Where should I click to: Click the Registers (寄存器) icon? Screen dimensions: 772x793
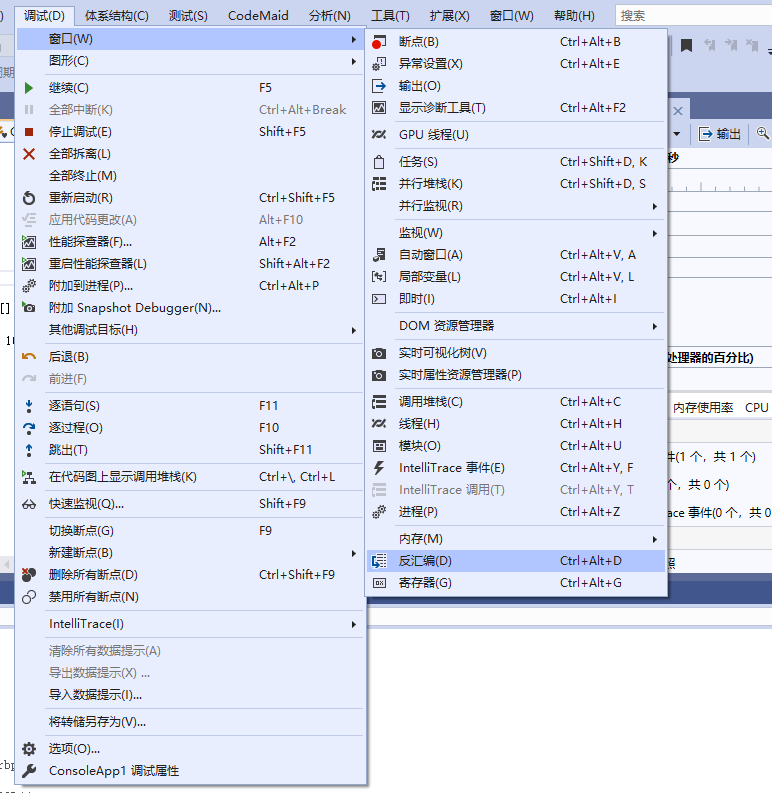coord(379,583)
